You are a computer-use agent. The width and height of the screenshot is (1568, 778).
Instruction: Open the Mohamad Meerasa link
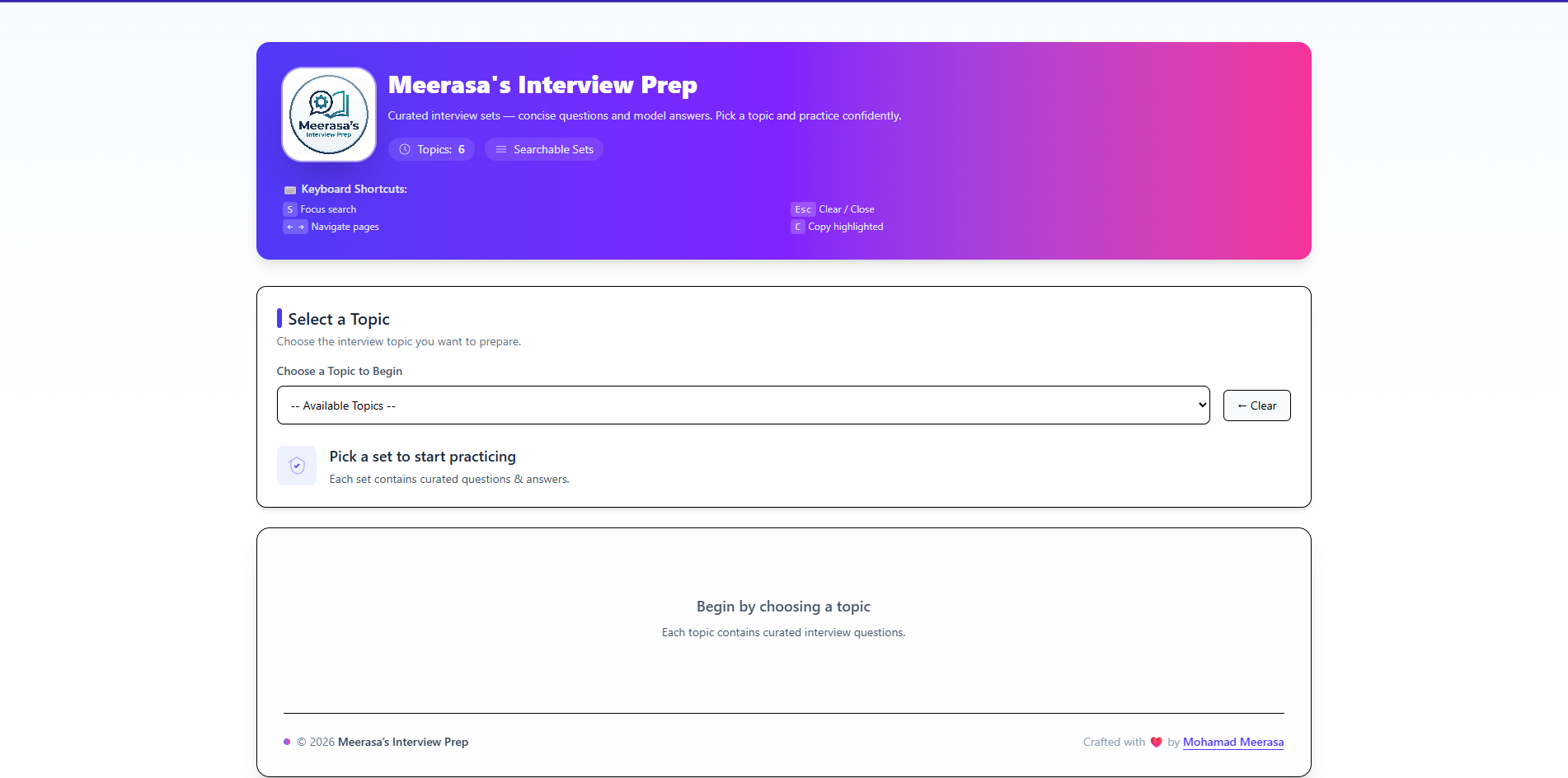click(1233, 742)
